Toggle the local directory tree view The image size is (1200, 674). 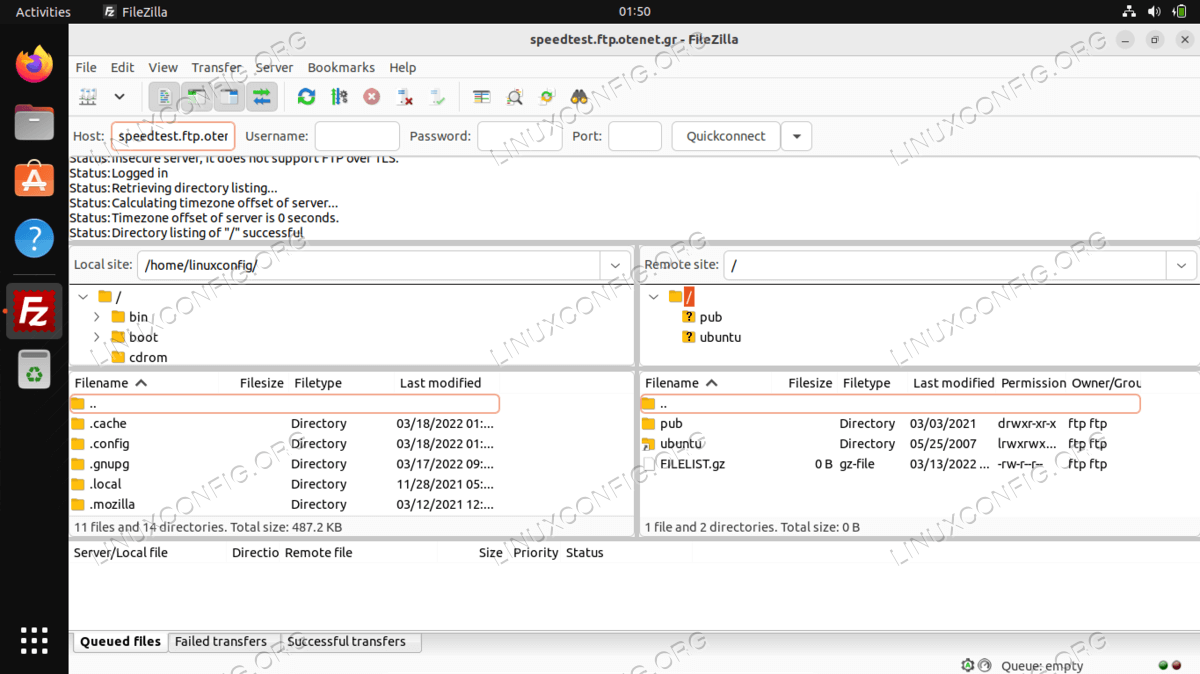coord(197,97)
